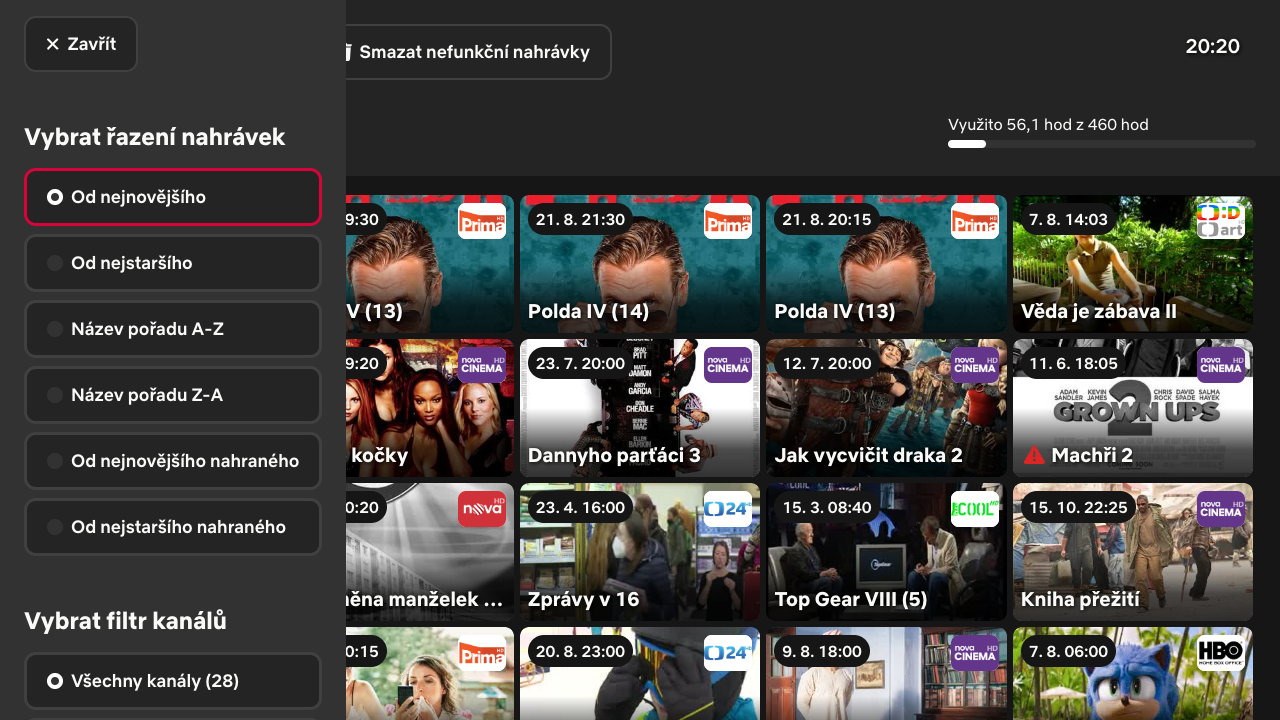Open 'Top Gear VIII (5)' recording
This screenshot has height=720, width=1280.
886,551
